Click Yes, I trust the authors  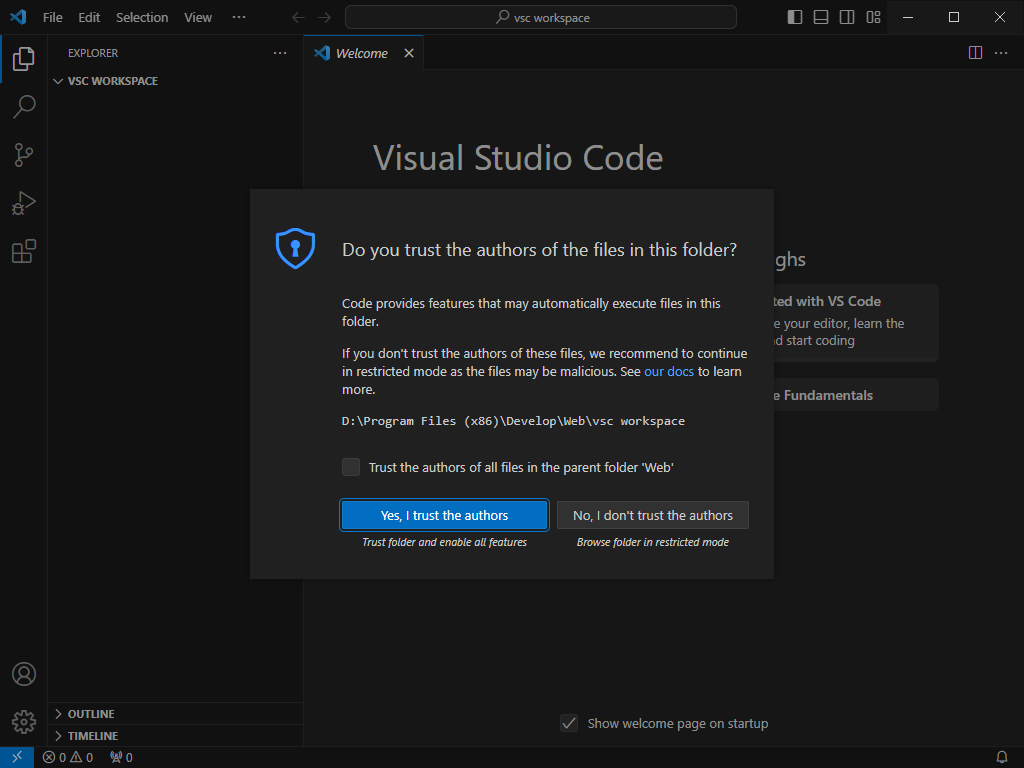tap(444, 515)
